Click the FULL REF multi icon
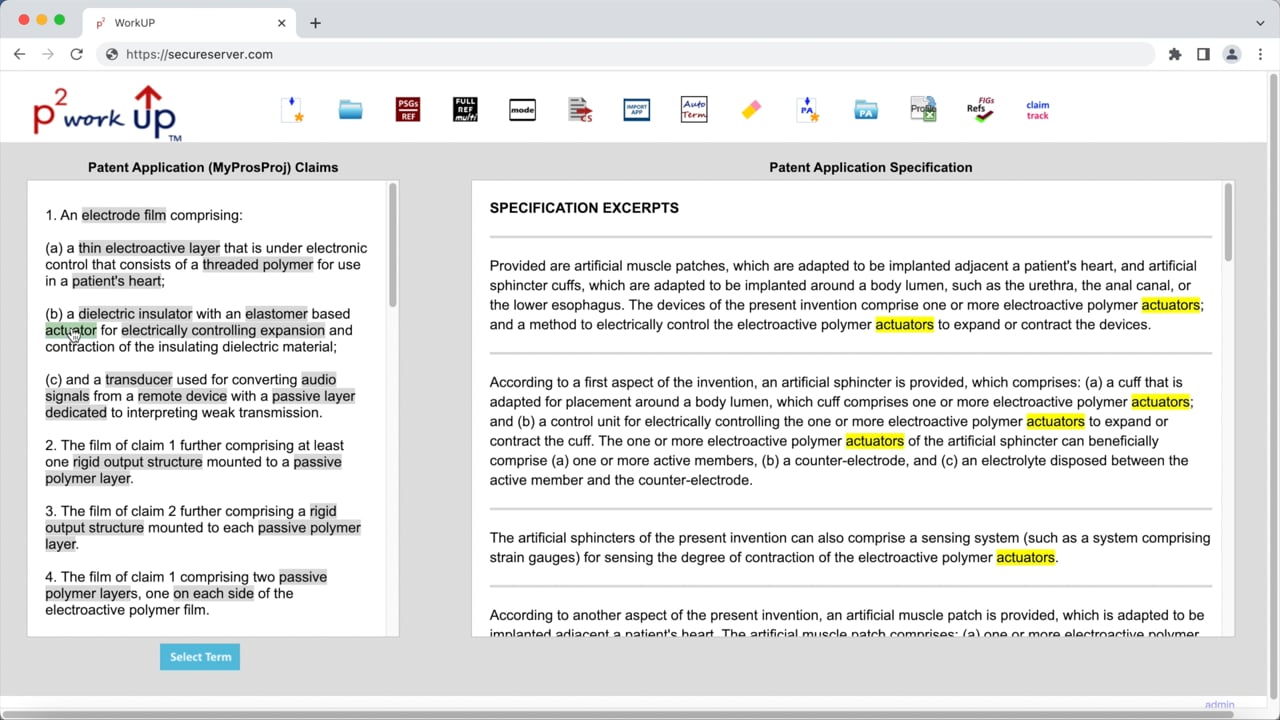 point(465,109)
